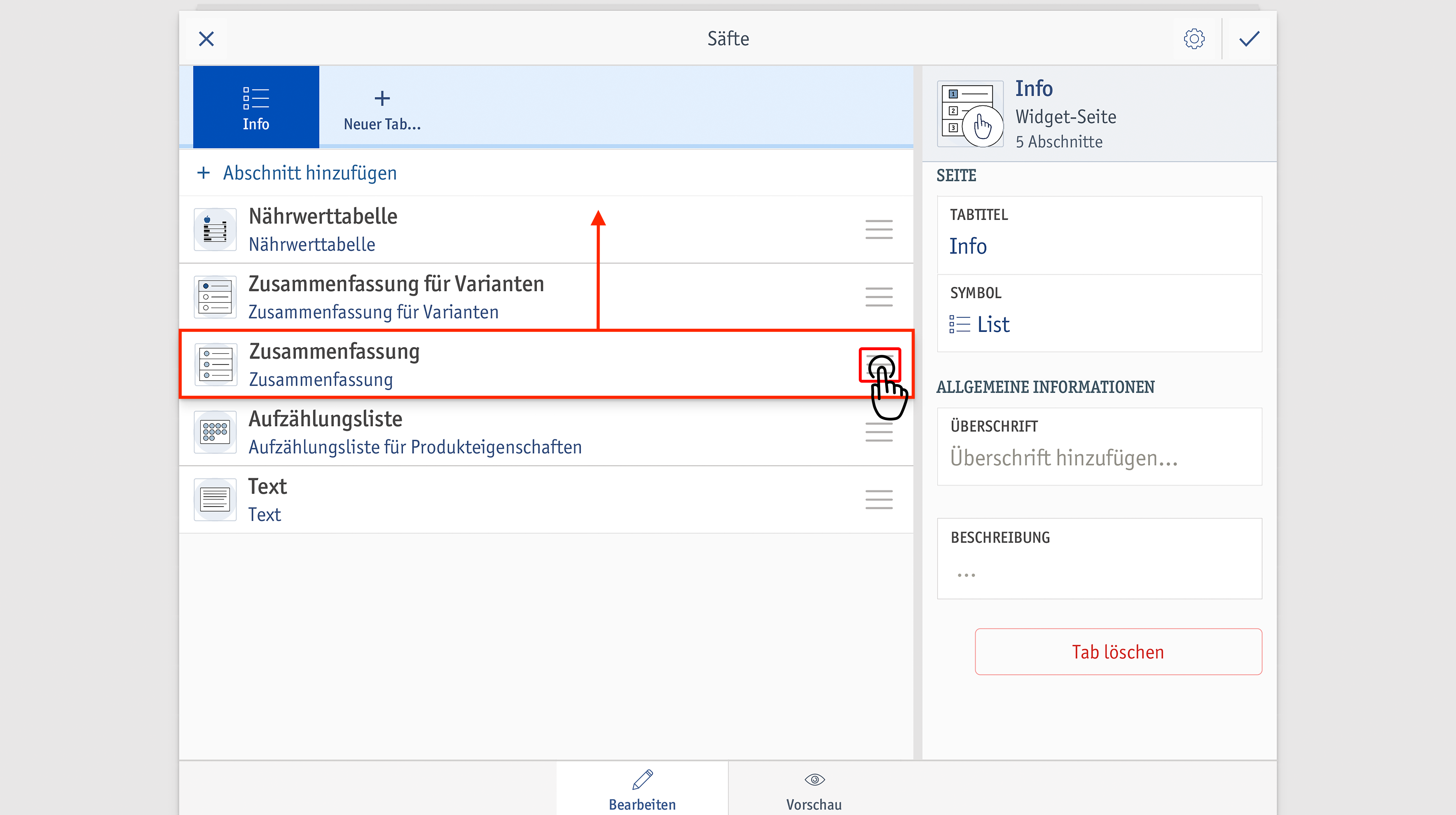
Task: Click the eye icon for Vorschau
Action: pyautogui.click(x=815, y=780)
